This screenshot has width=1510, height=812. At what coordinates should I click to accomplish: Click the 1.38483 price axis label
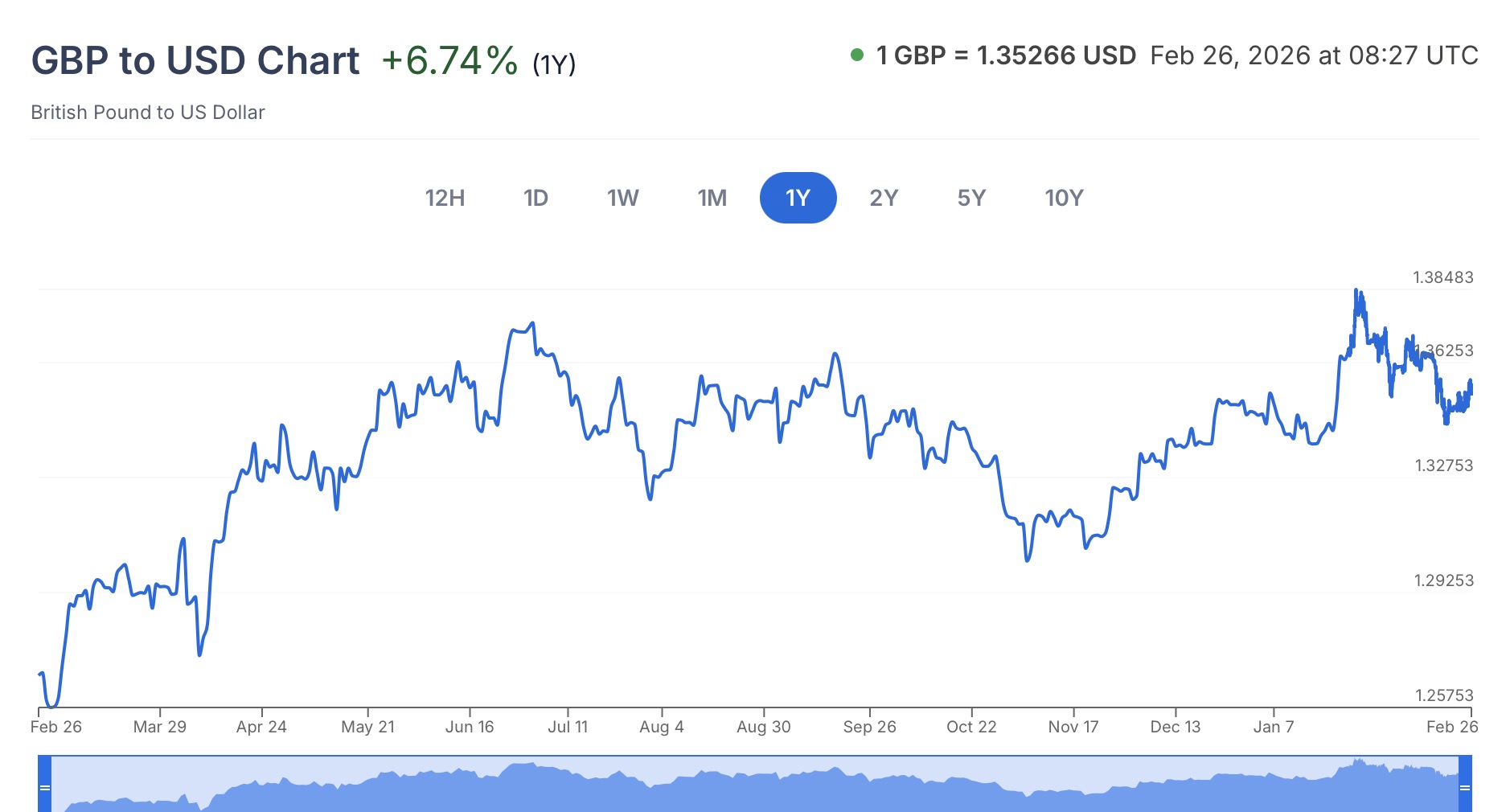1443,277
